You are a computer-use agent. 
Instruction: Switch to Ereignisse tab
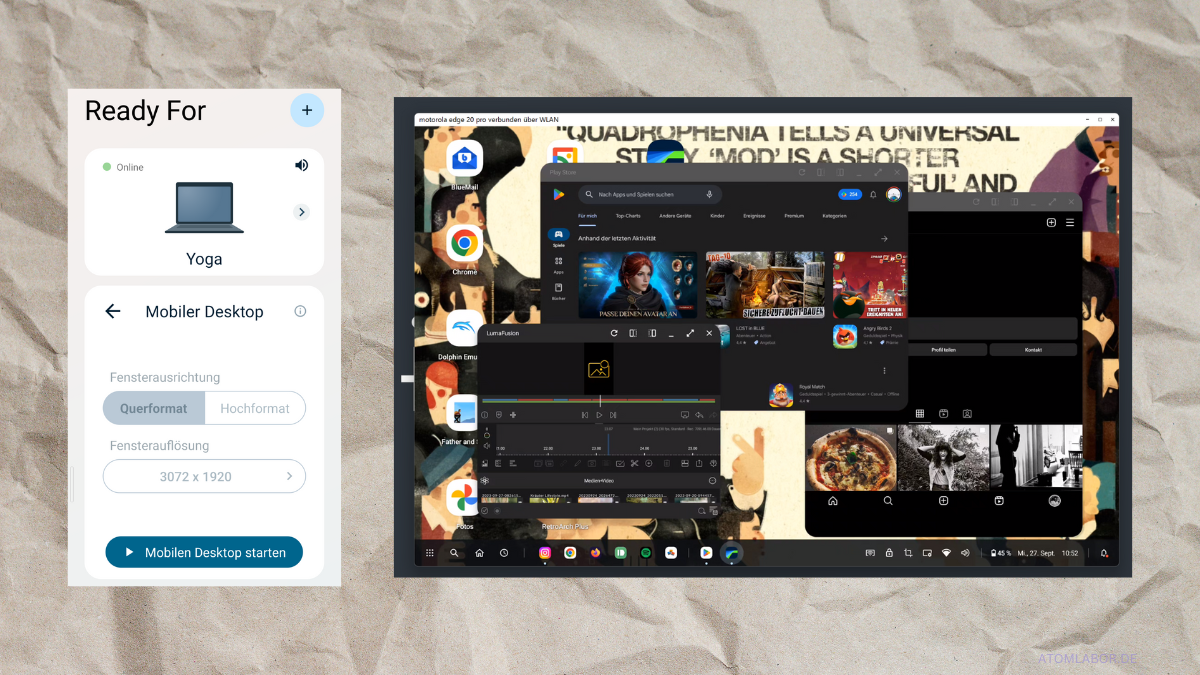click(754, 216)
